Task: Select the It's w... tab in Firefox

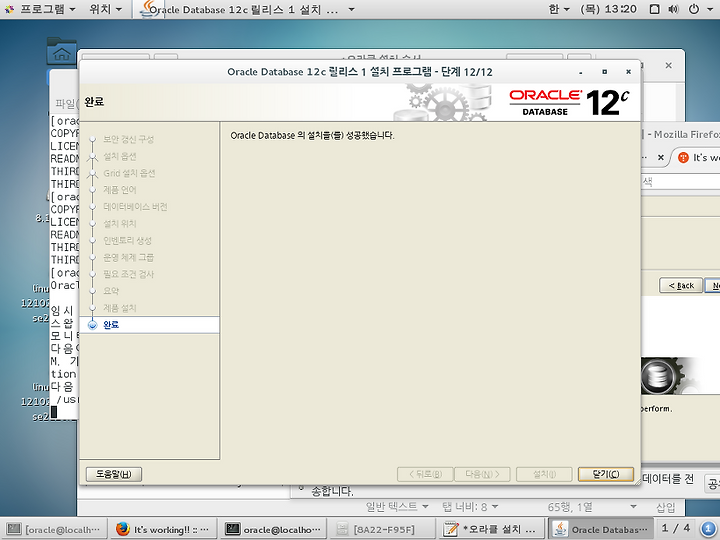Action: point(698,158)
